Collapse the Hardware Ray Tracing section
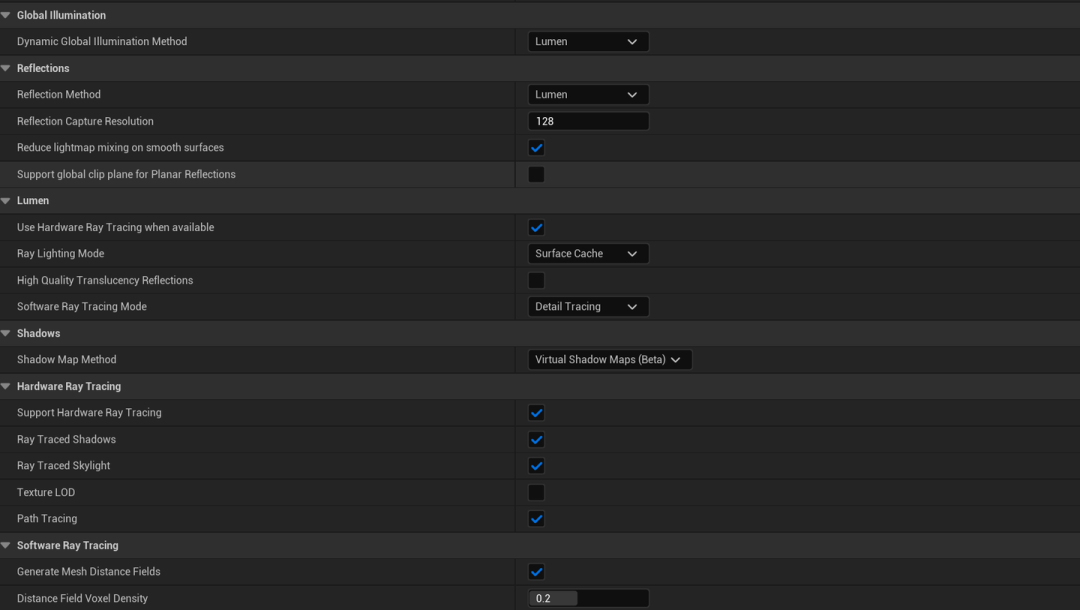The image size is (1080, 610). (6, 386)
